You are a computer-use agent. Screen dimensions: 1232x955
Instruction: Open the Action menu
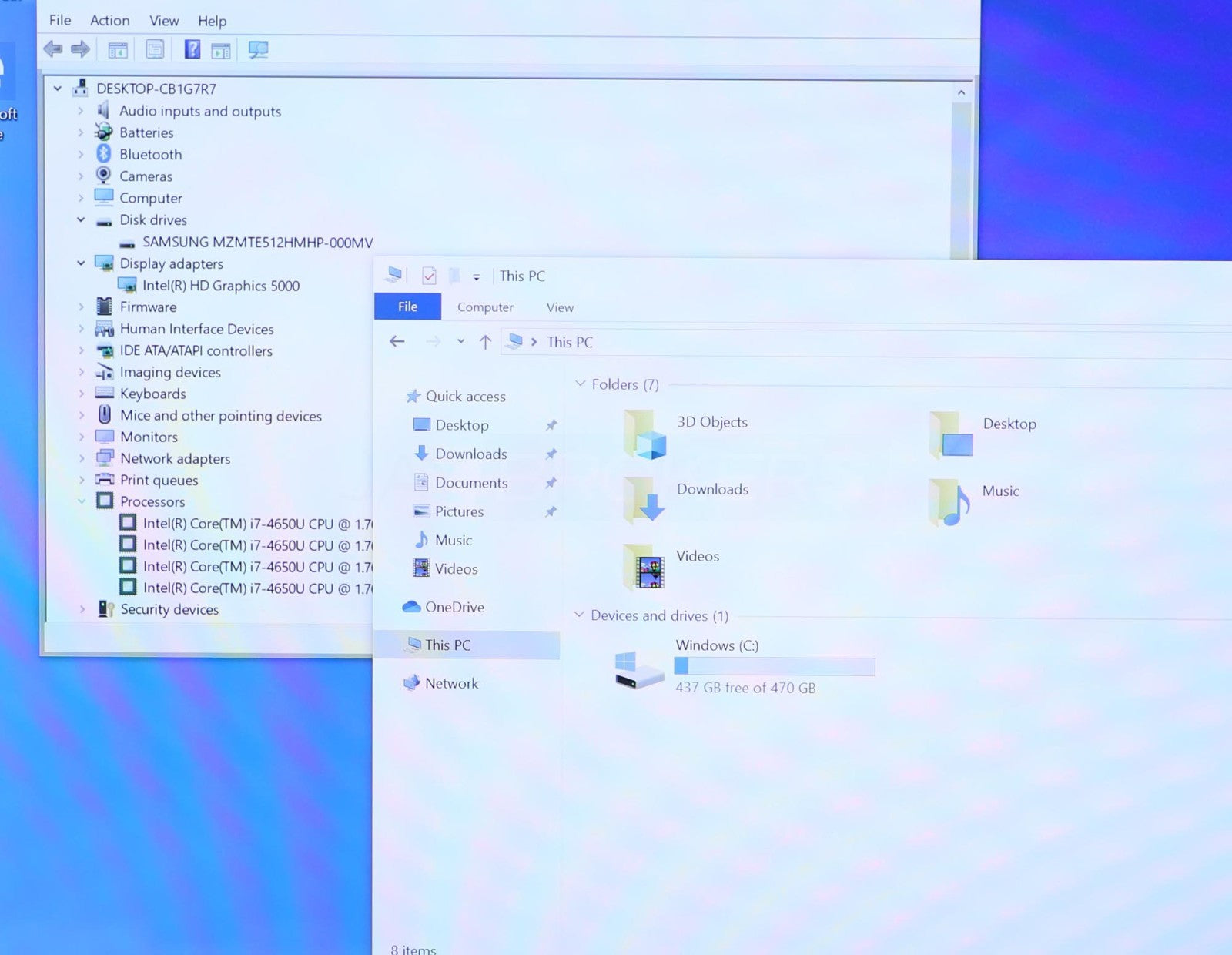pyautogui.click(x=109, y=21)
